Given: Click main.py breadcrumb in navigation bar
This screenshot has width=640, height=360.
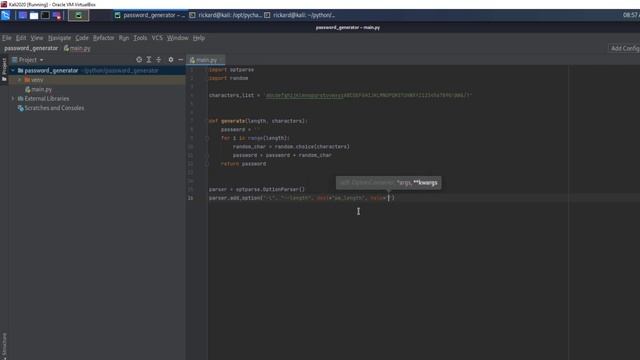Looking at the screenshot, I should point(77,48).
